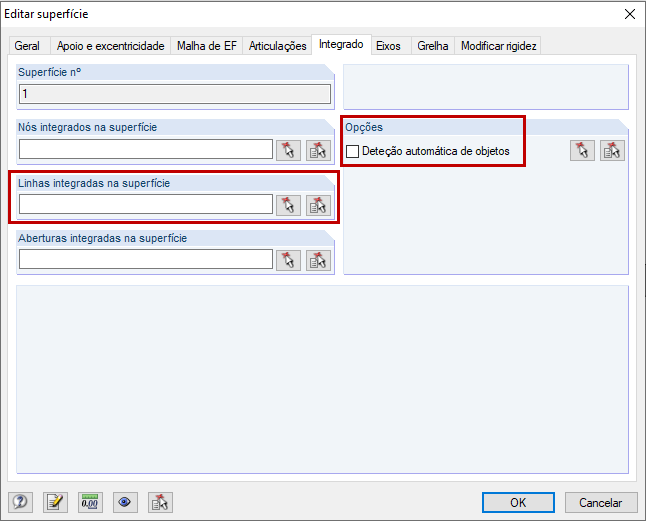Click Nós integrados na superfície input

[146, 149]
